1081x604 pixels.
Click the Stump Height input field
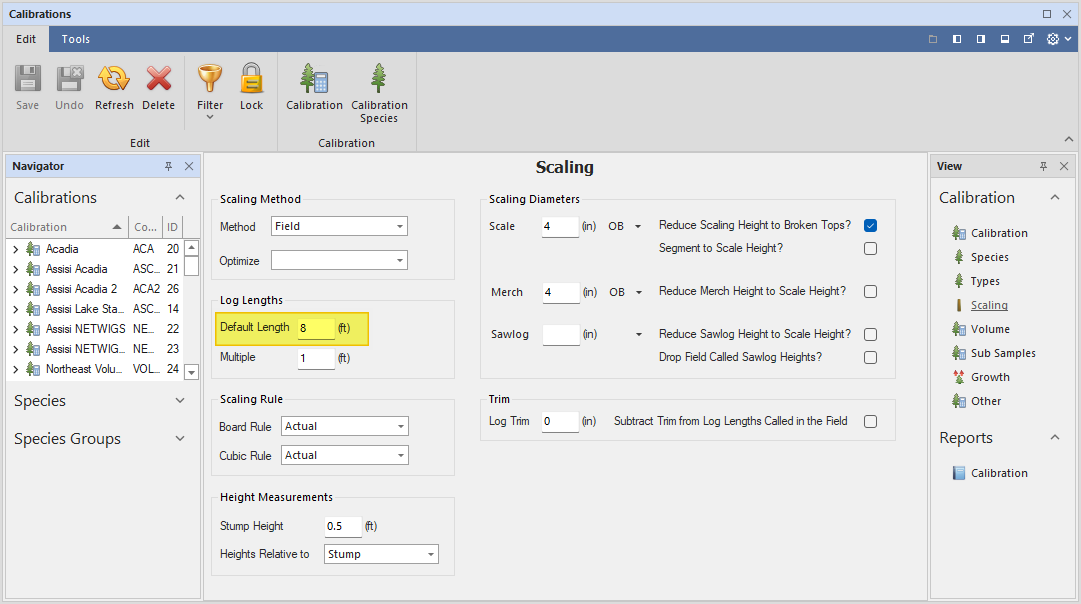point(343,526)
